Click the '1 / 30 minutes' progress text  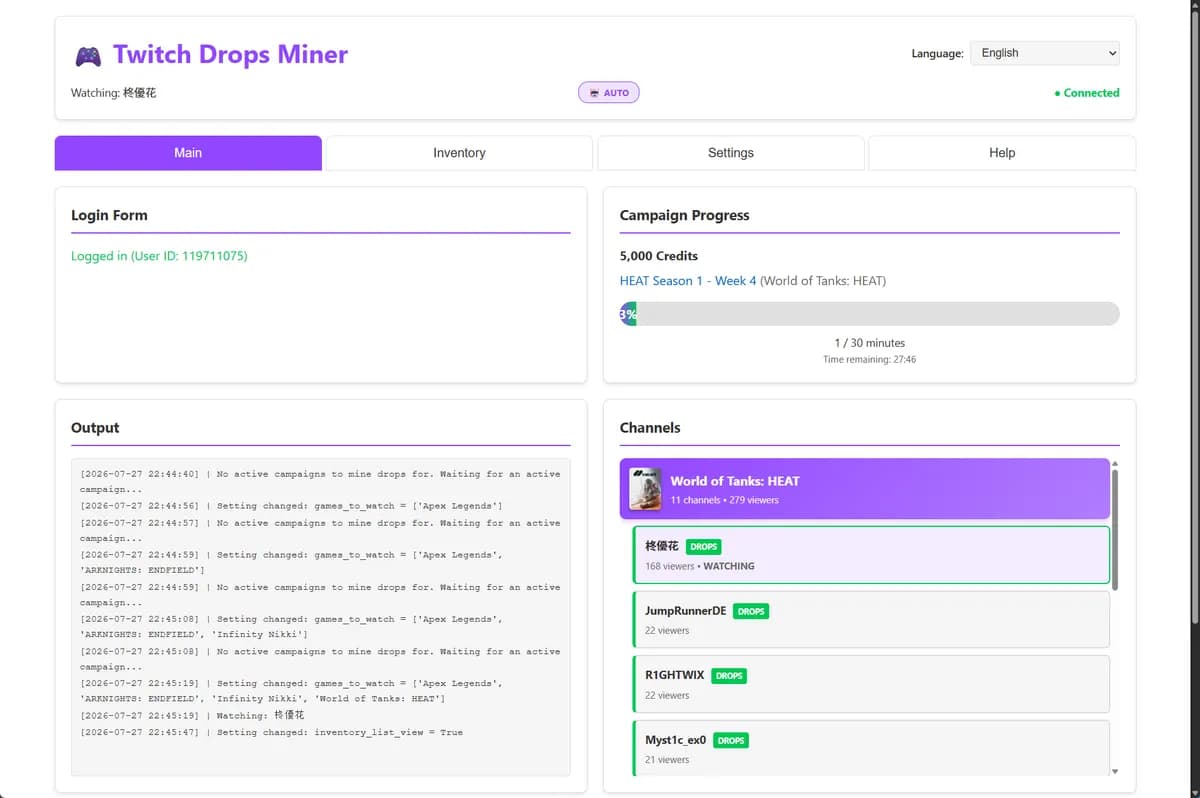(x=869, y=343)
